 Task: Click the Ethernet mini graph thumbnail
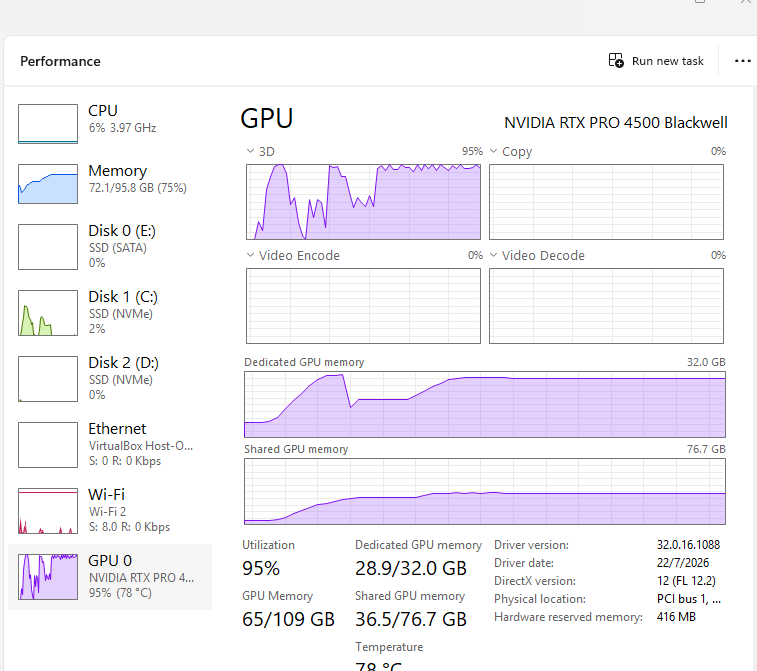point(48,445)
